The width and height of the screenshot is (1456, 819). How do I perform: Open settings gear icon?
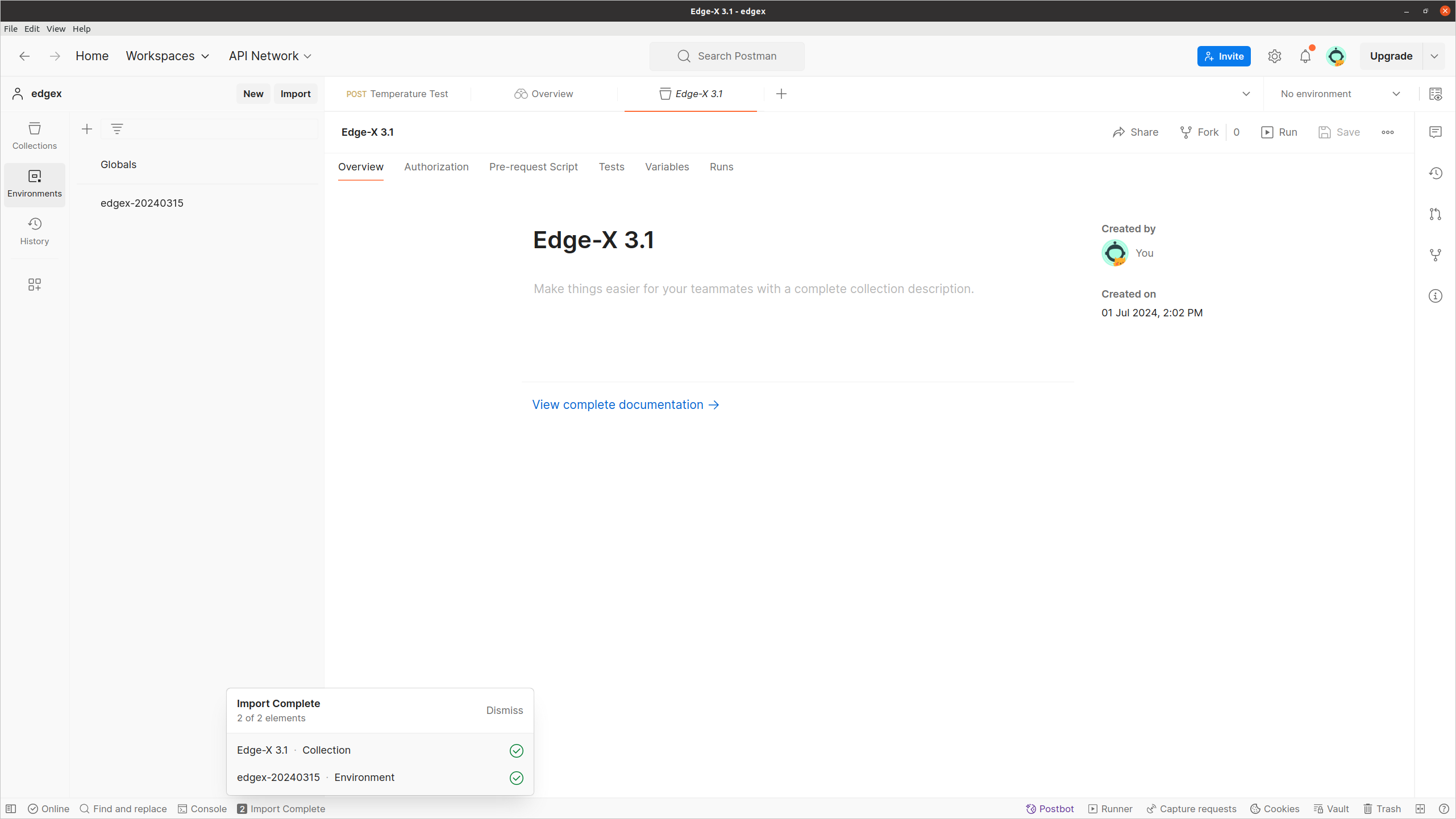pyautogui.click(x=1274, y=56)
